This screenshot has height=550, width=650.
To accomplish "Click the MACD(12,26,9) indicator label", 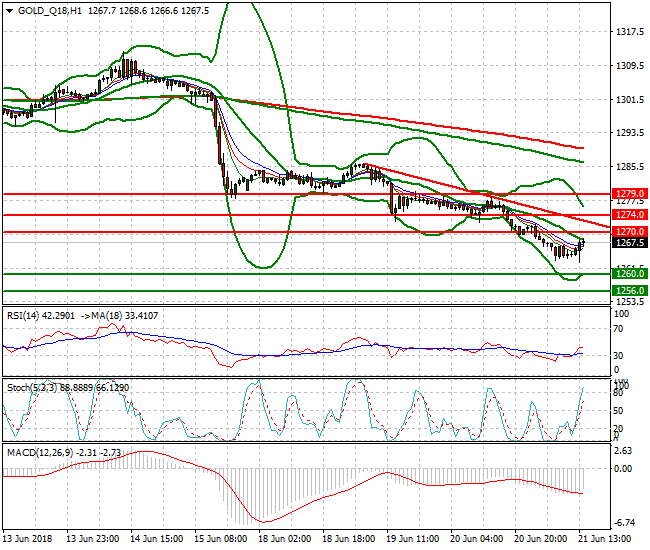I will [40, 453].
